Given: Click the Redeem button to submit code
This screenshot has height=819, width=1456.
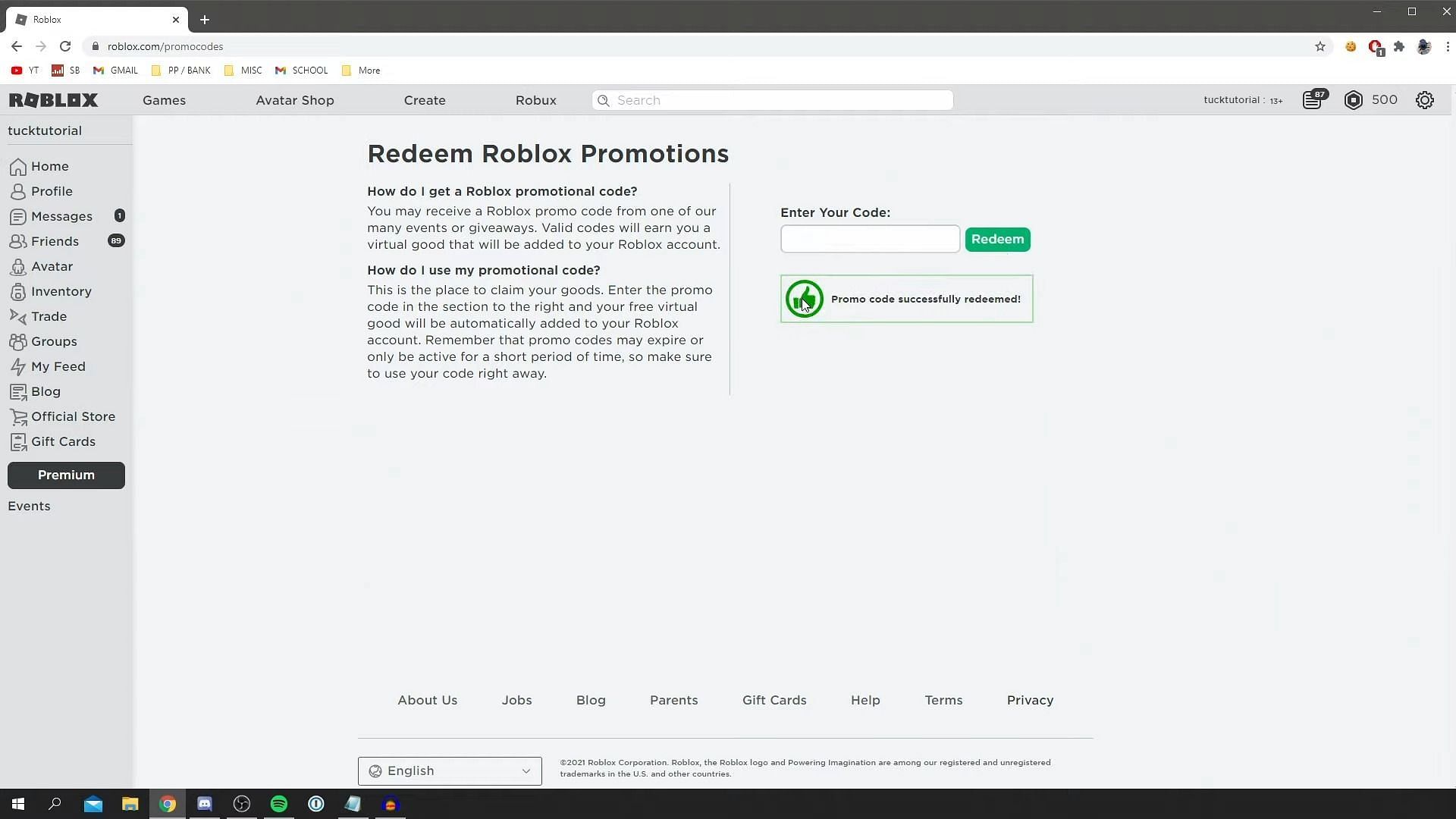Looking at the screenshot, I should click(x=997, y=239).
